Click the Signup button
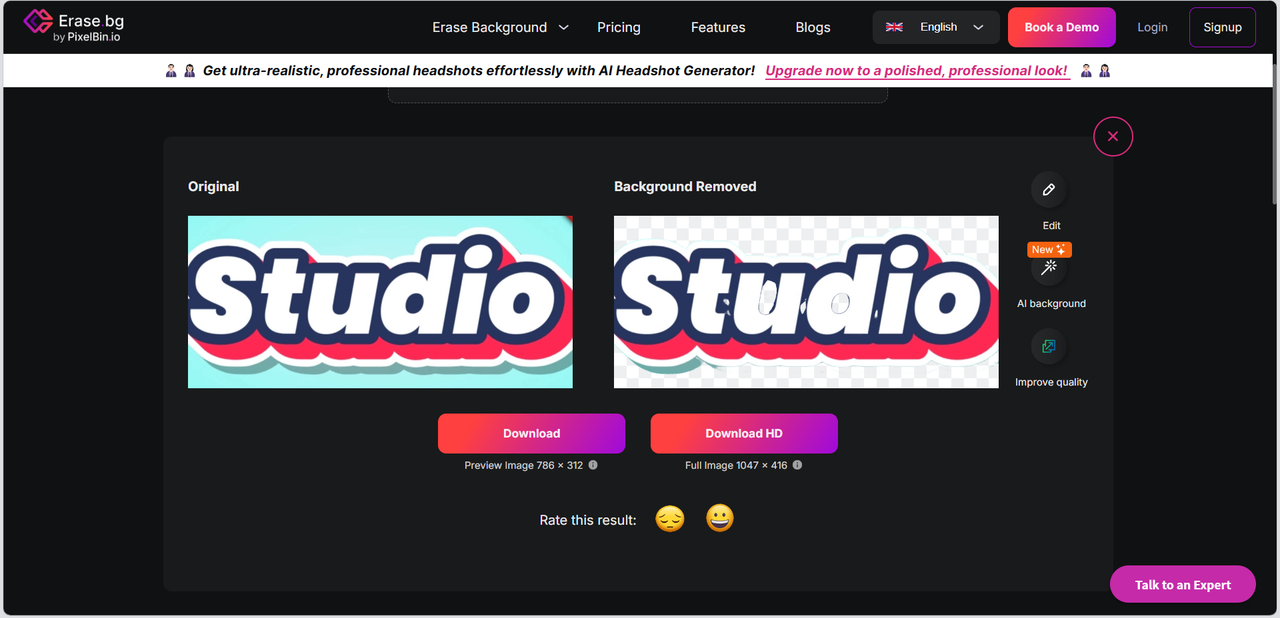 pyautogui.click(x=1222, y=27)
